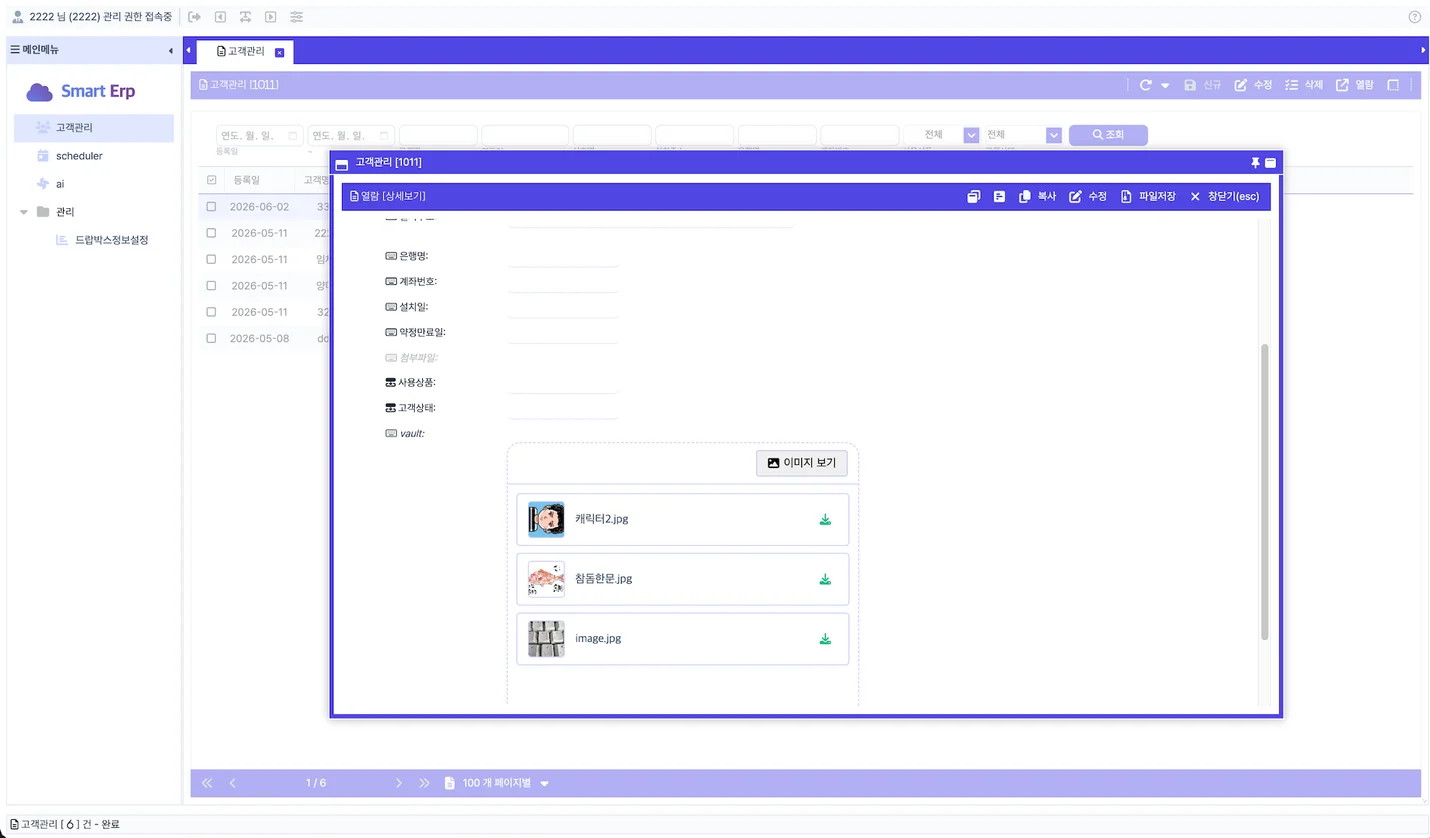The width and height of the screenshot is (1430, 838).
Task: Download the image.jpg attachment
Action: coord(825,639)
